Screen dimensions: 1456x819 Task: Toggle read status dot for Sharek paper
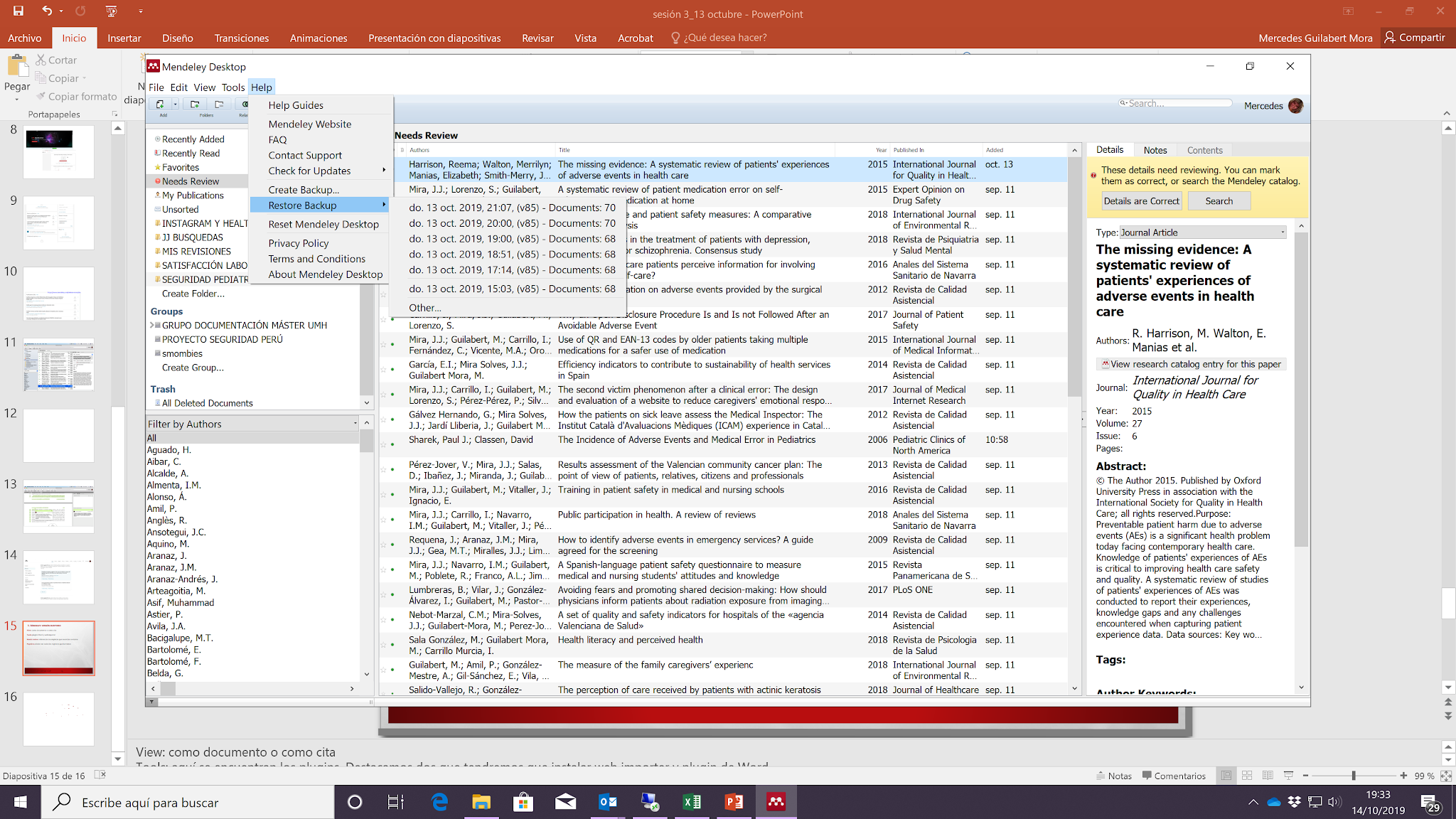click(392, 444)
